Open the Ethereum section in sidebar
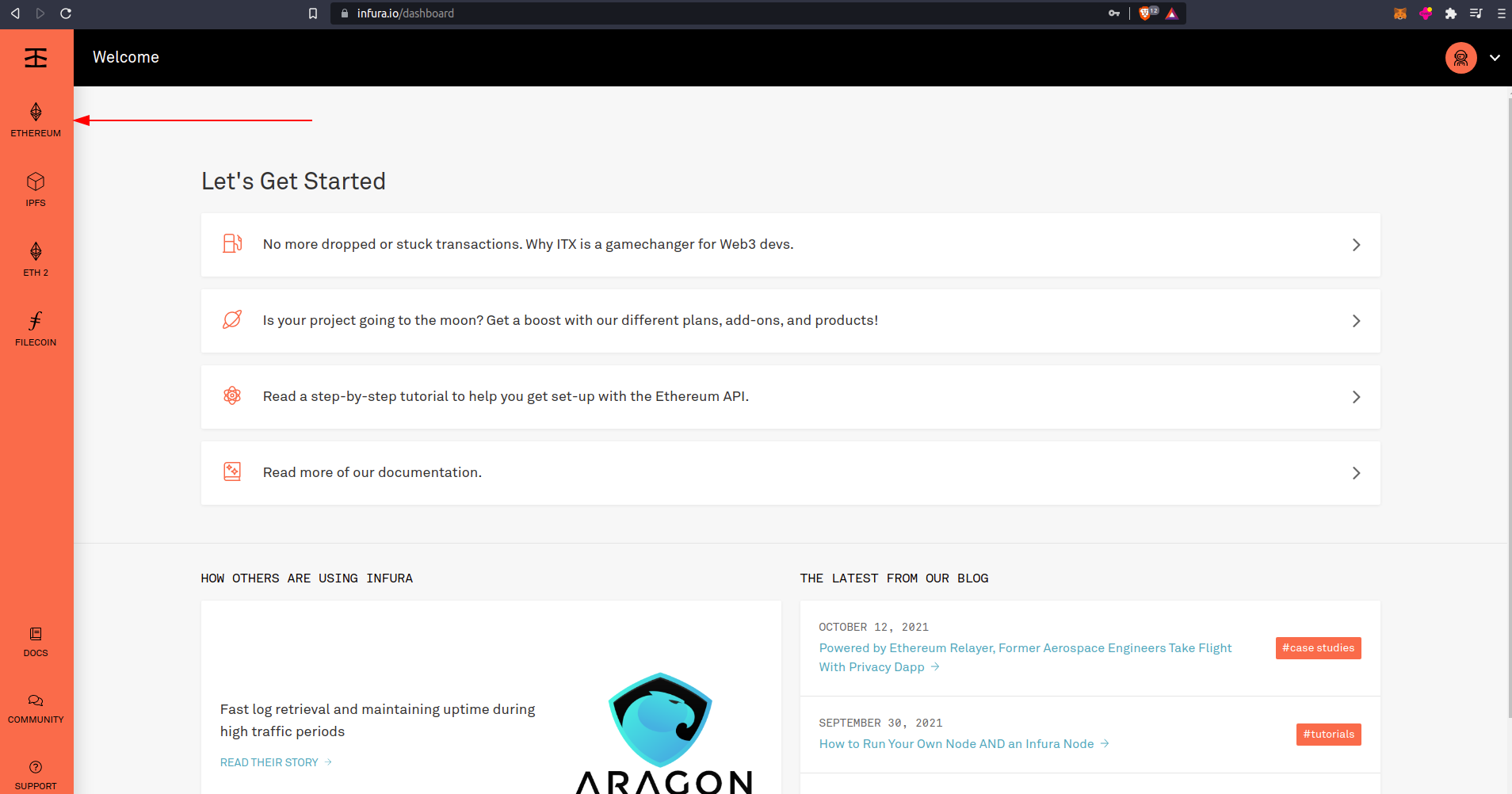The width and height of the screenshot is (1512, 794). coord(36,120)
